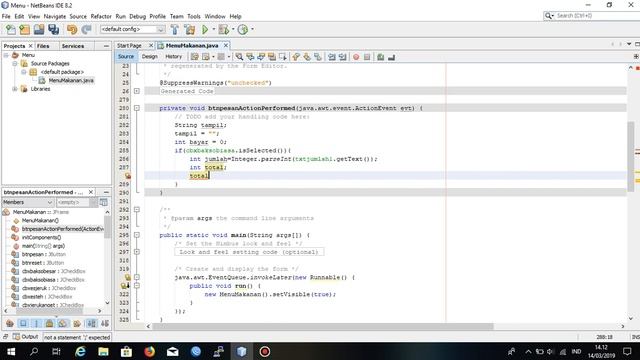Click the Shift Line Left editor icon

click(x=332, y=57)
